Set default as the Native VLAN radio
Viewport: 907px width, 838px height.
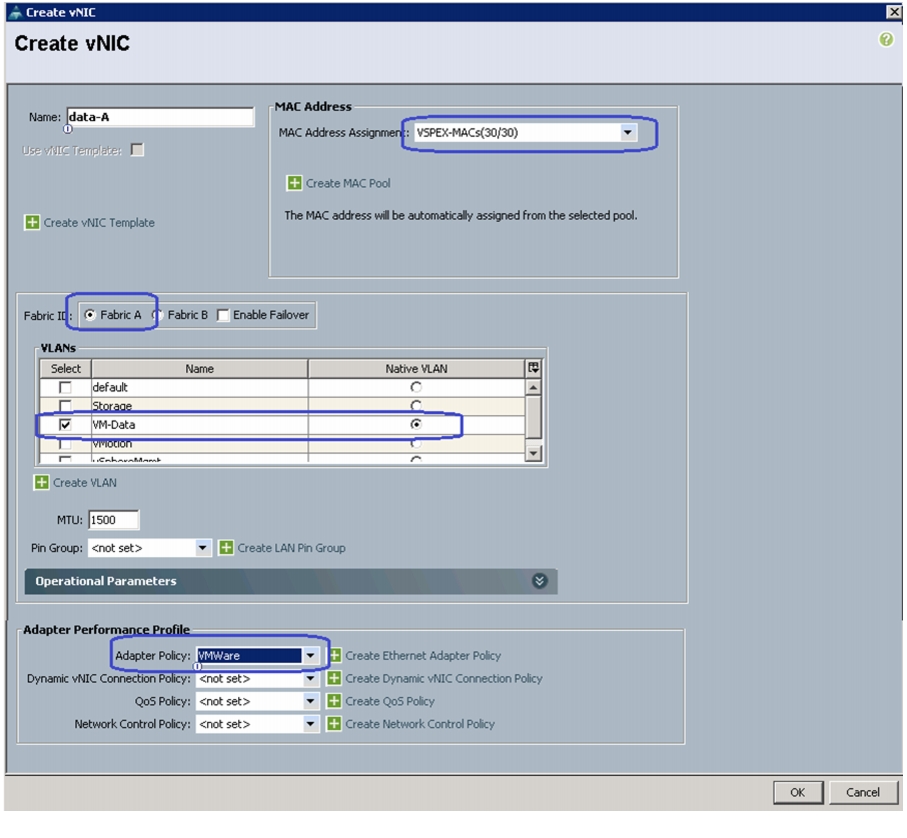tap(416, 387)
